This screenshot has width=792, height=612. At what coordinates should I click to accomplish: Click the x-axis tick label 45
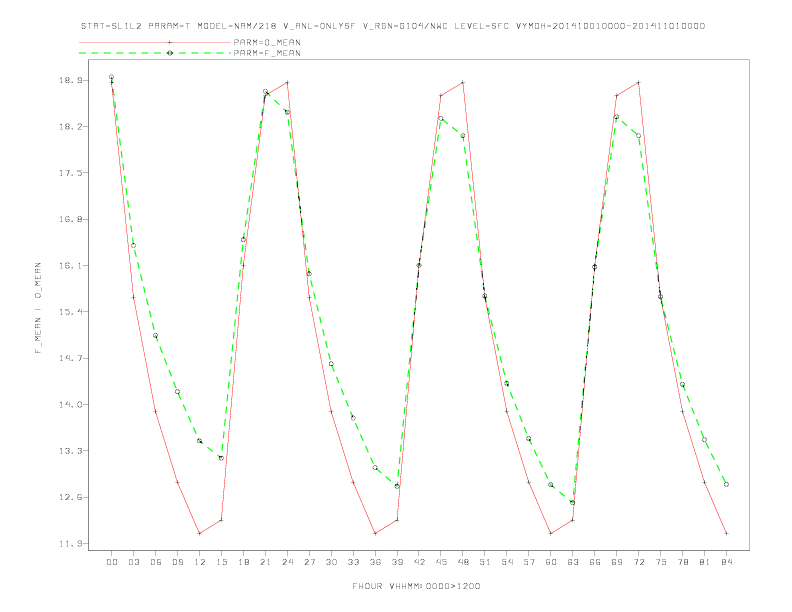point(441,562)
